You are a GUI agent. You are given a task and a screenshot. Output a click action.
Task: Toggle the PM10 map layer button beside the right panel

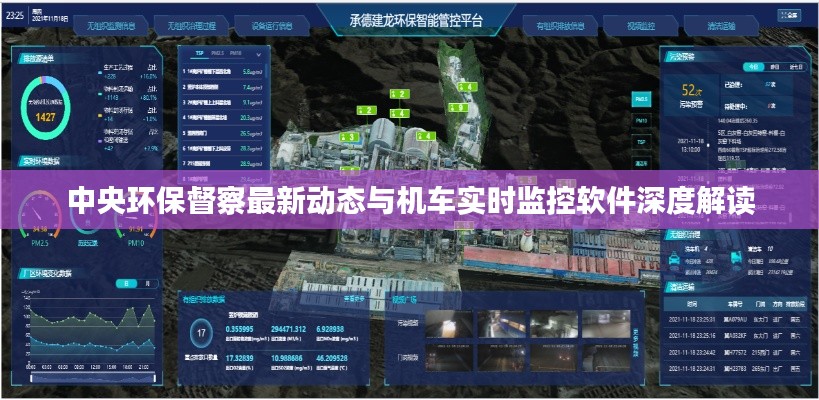click(x=641, y=121)
